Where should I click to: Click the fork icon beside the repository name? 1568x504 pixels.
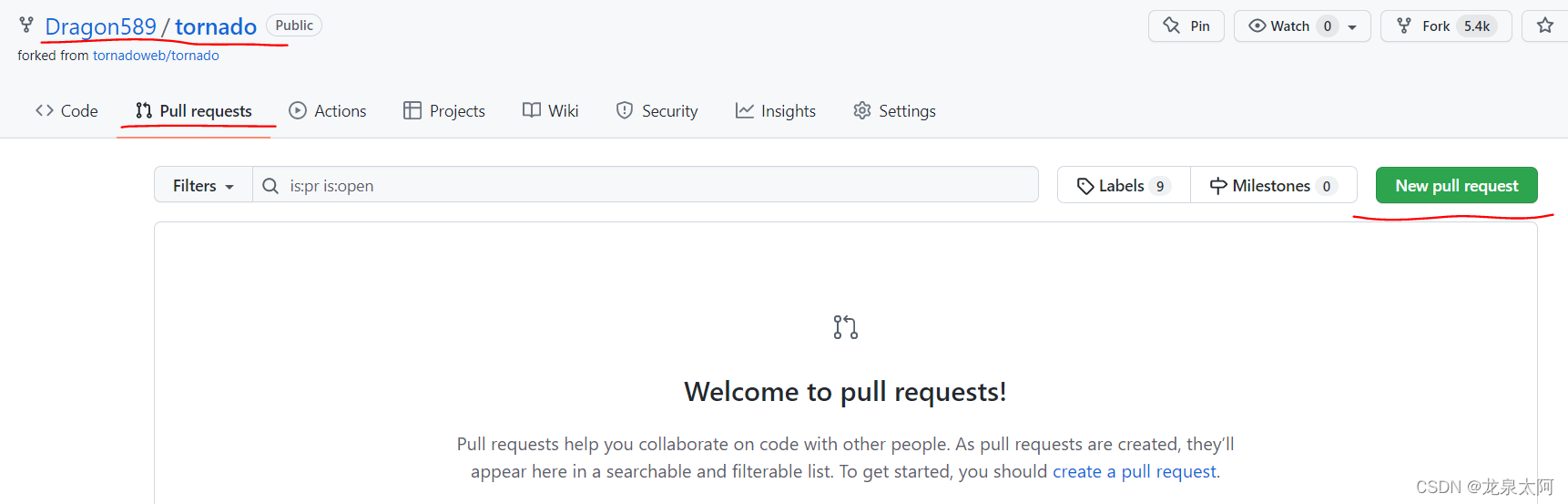[x=26, y=26]
